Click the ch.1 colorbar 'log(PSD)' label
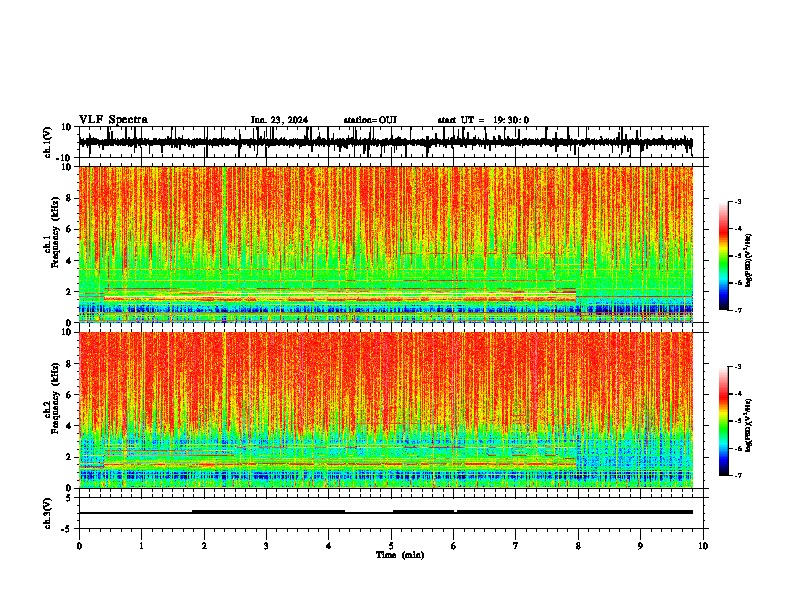792x612 pixels. pyautogui.click(x=749, y=261)
